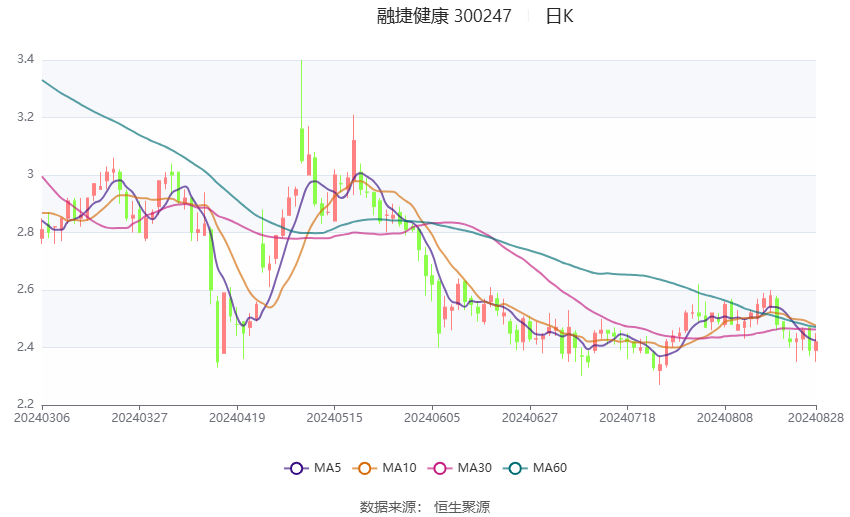Click y-axis value 3.4

click(25, 59)
